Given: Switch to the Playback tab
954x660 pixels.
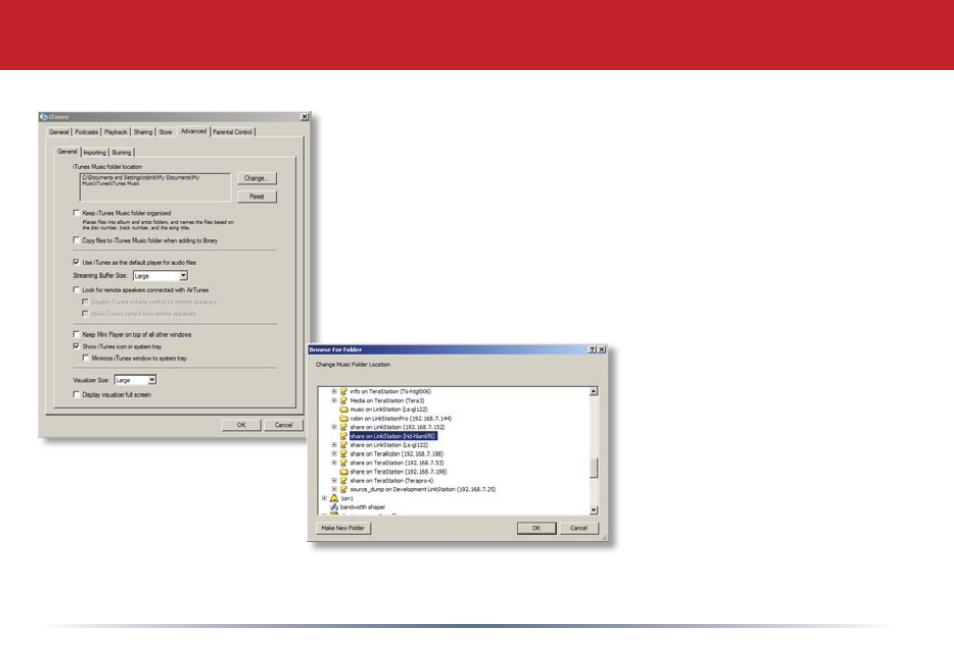Looking at the screenshot, I should [x=116, y=132].
